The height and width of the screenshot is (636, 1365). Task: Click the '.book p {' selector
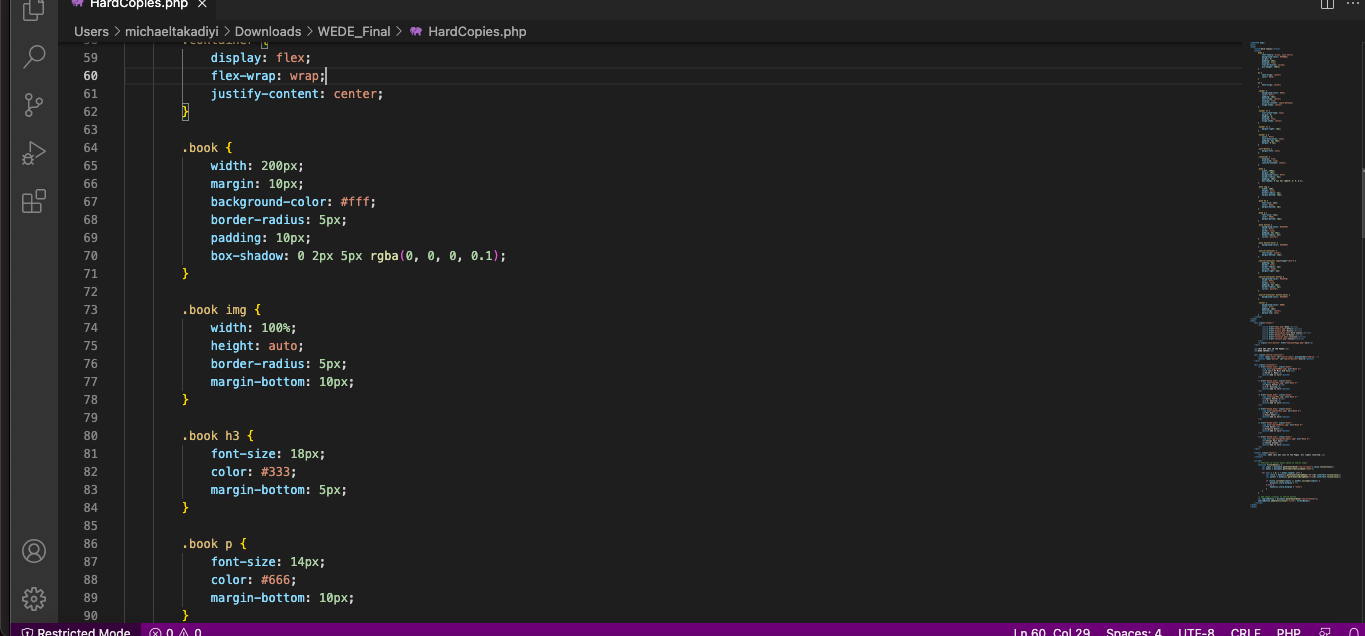(214, 544)
